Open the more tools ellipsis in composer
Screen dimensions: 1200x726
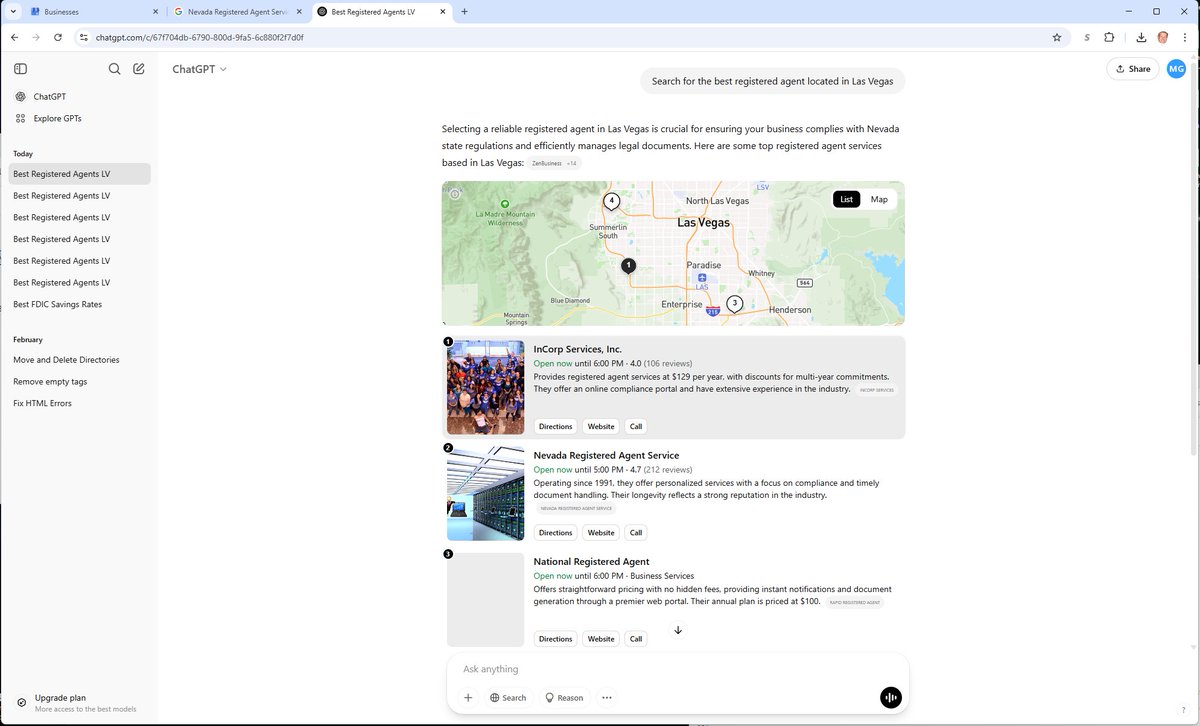tap(607, 698)
